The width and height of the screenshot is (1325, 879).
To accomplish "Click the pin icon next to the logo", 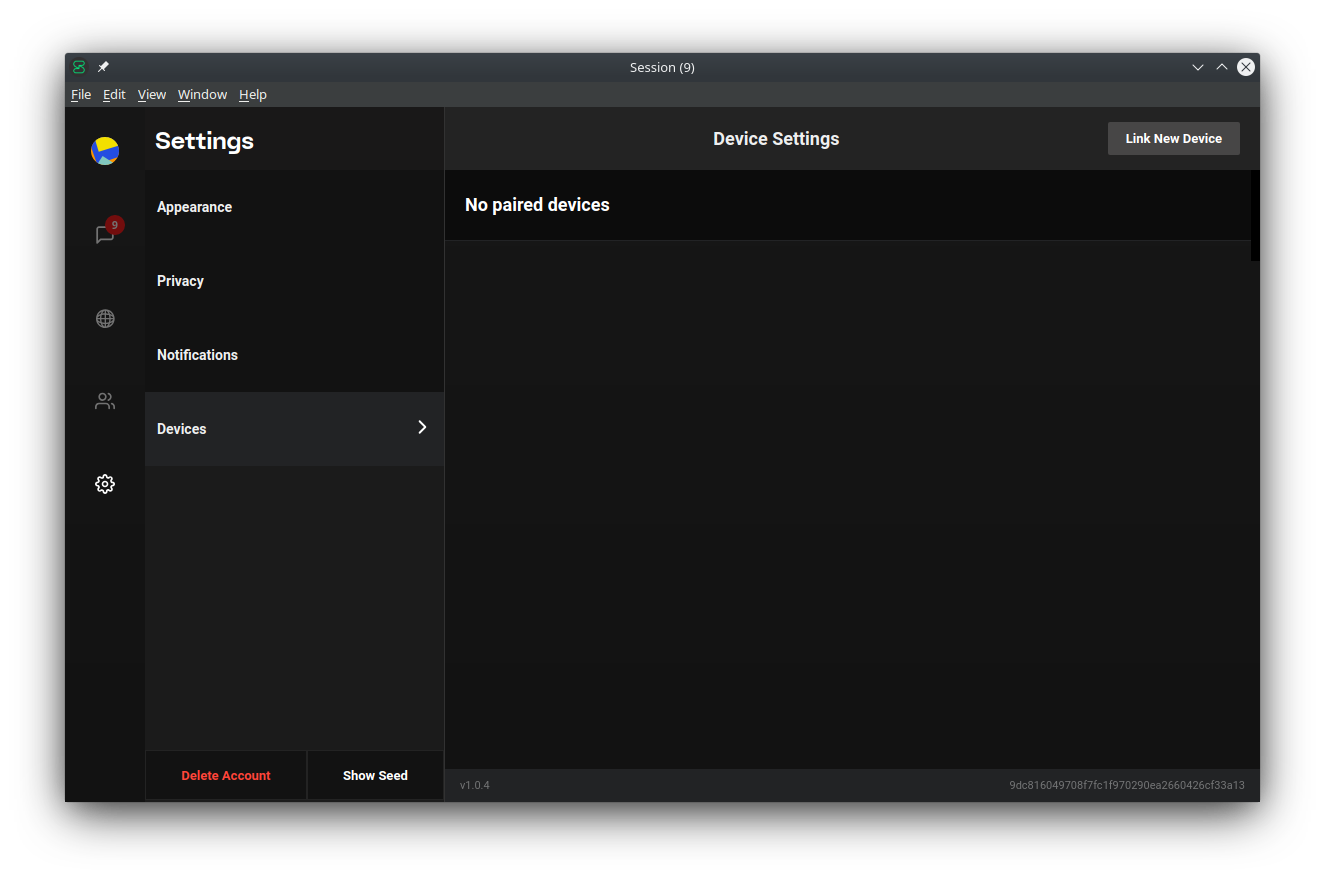I will coord(103,66).
